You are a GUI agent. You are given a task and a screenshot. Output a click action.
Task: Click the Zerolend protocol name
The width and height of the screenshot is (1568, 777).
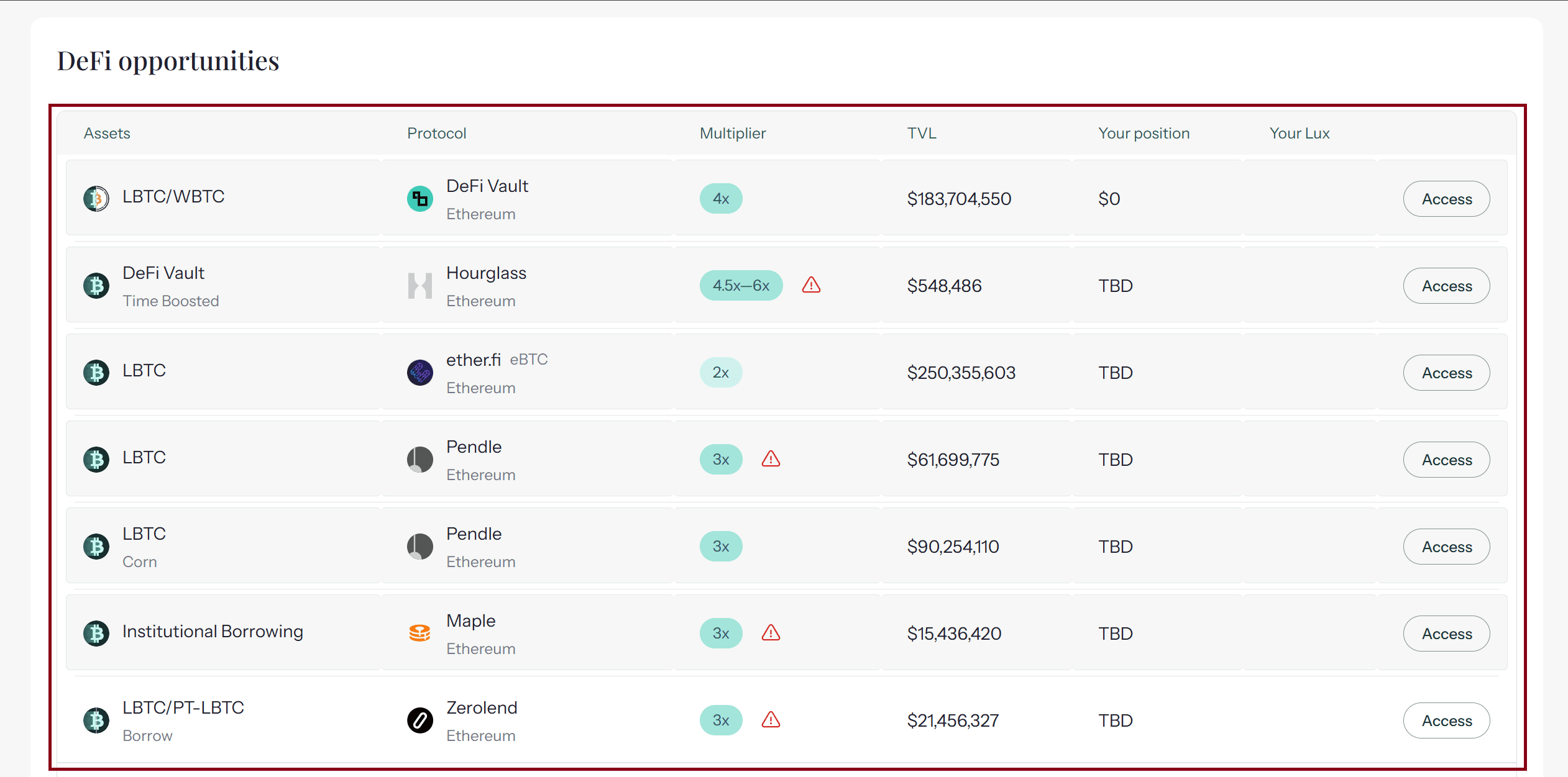pyautogui.click(x=482, y=708)
